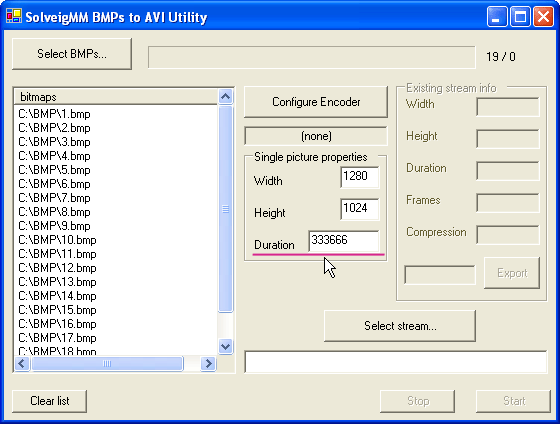Open the Select BMPs file dialog
560x424 pixels.
tap(72, 54)
